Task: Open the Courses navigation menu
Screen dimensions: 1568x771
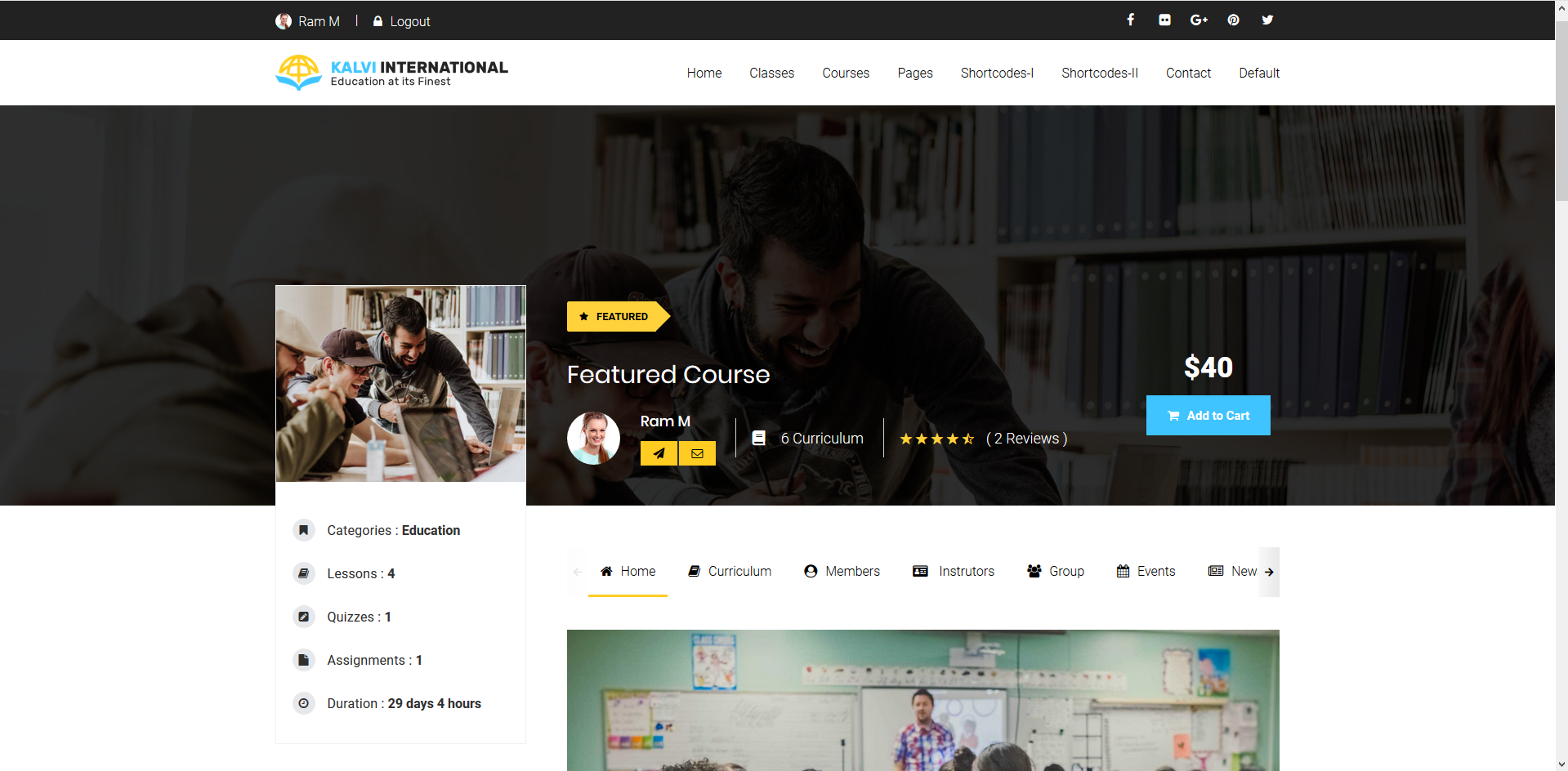Action: point(845,73)
